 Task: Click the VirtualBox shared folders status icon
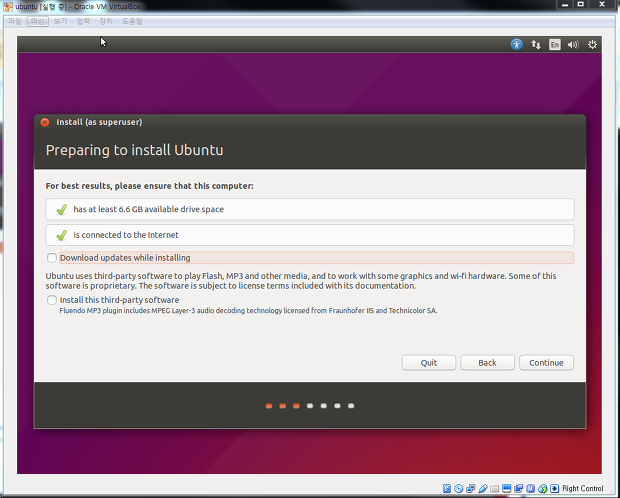pos(495,489)
